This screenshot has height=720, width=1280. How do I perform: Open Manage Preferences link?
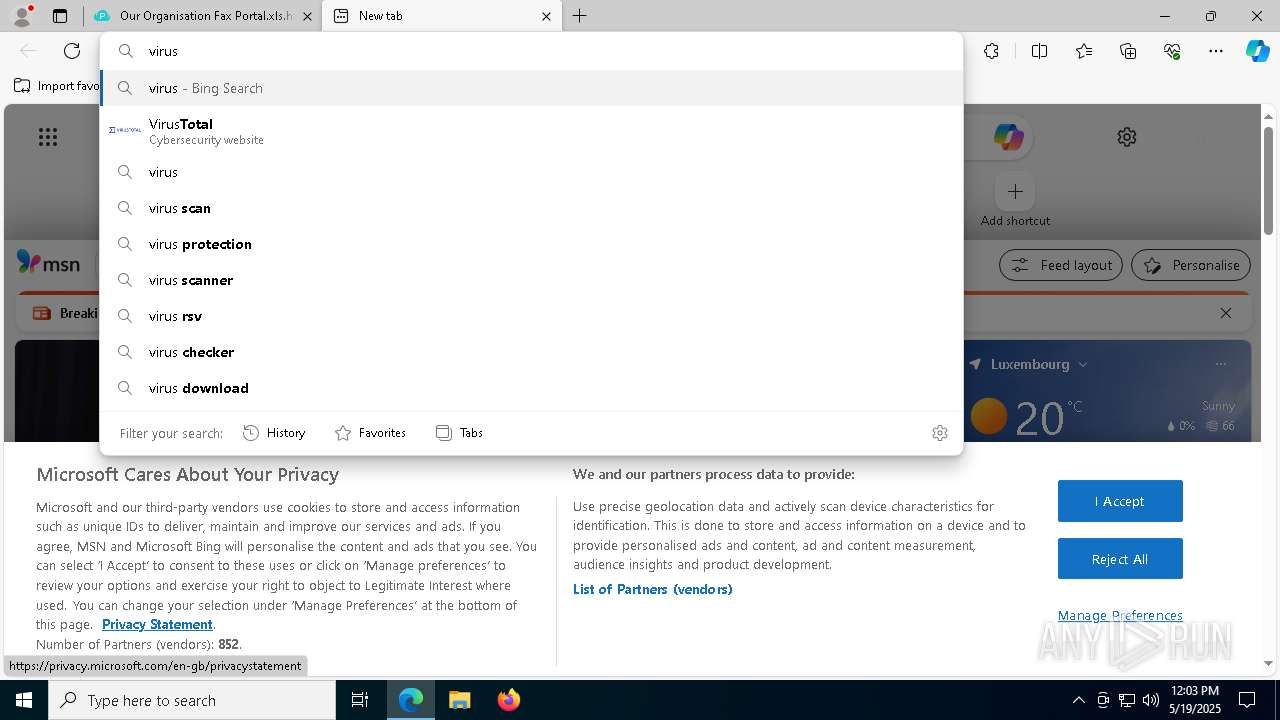pyautogui.click(x=1120, y=615)
